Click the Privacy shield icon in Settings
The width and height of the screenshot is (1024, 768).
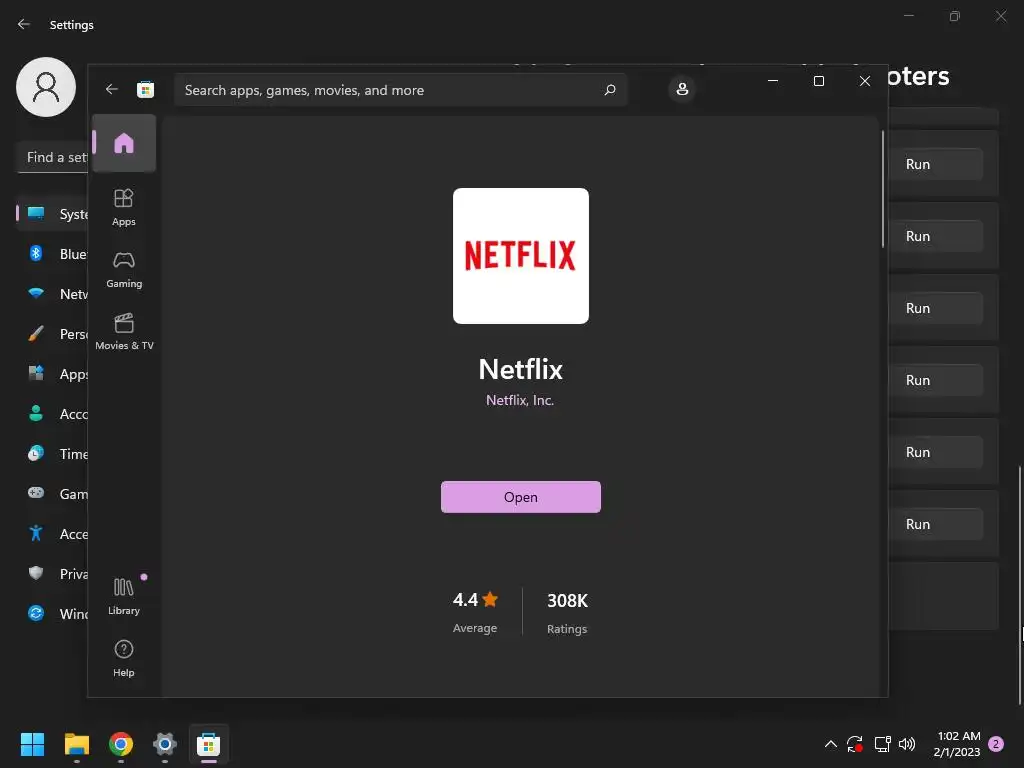36,573
